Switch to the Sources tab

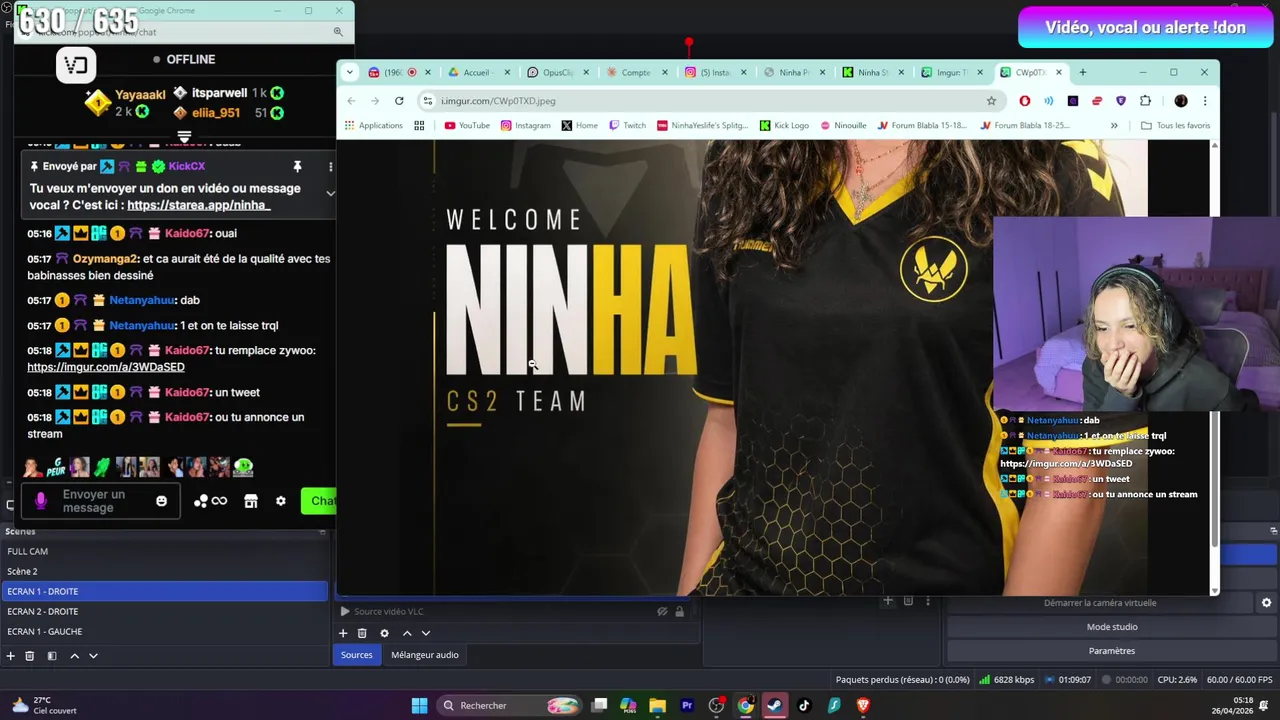click(356, 655)
